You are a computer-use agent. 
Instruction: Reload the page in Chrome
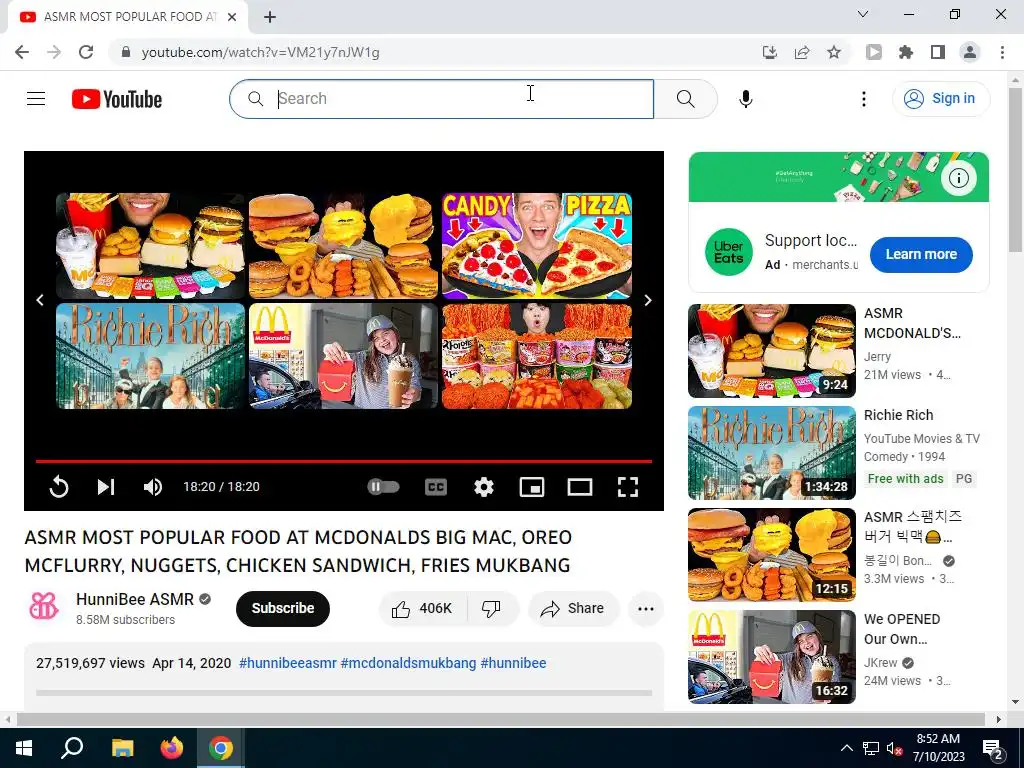click(86, 52)
